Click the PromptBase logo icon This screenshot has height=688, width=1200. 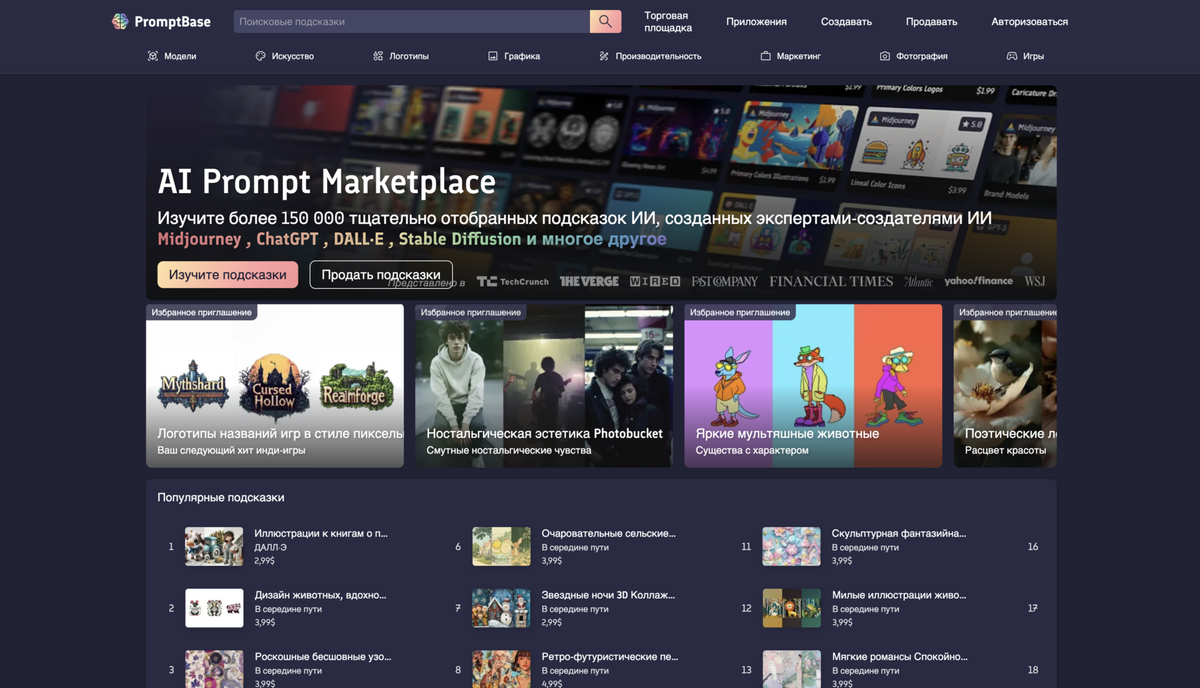[120, 21]
